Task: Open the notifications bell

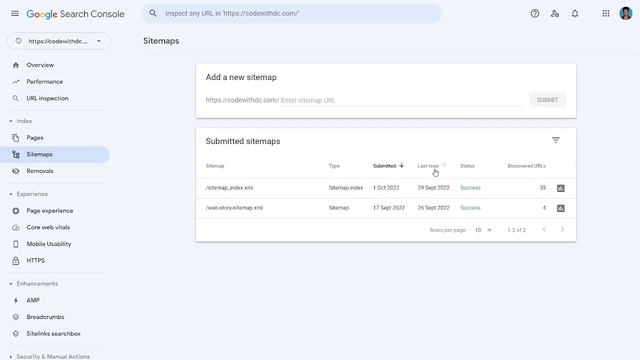Action: 575,13
